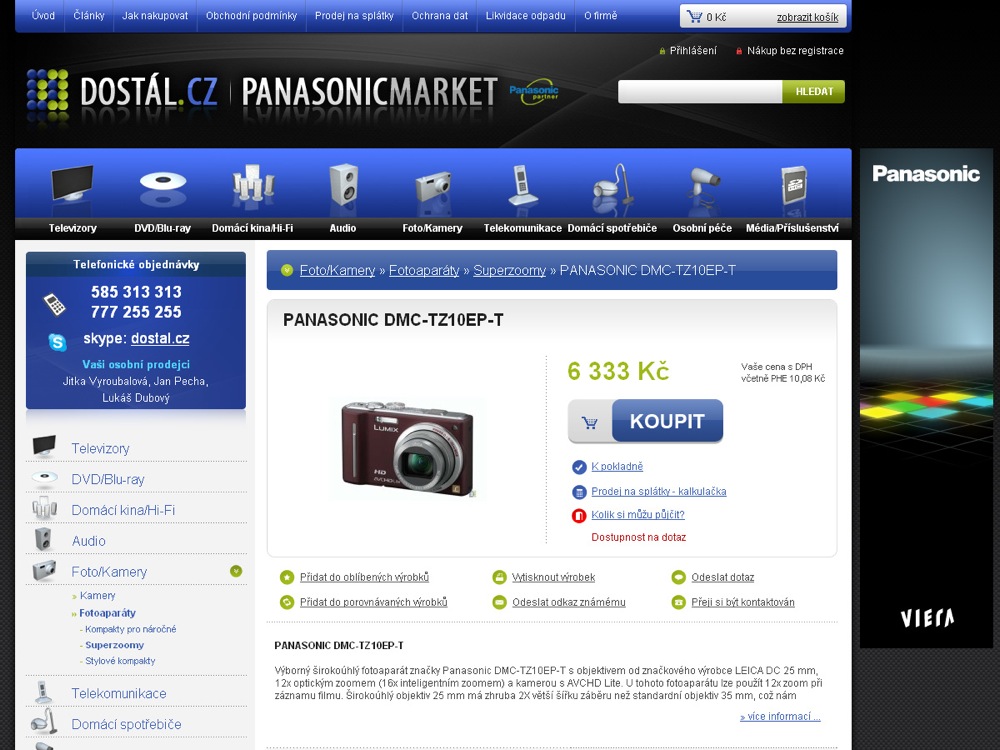1000x750 pixels.
Task: Choose the Osobní péče hair dryer icon
Action: pos(702,186)
